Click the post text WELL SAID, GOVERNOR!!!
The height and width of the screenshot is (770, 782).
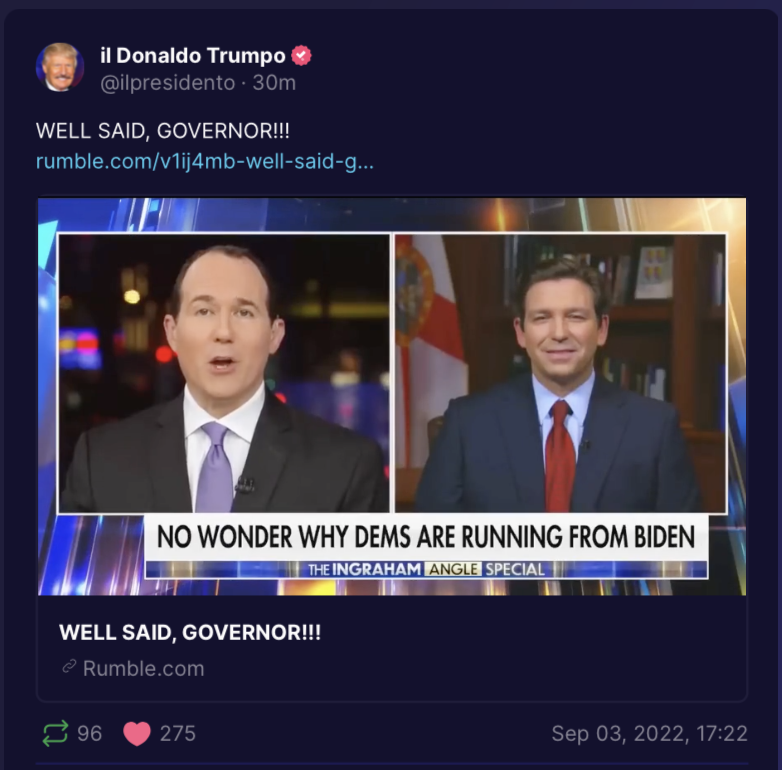(x=163, y=131)
